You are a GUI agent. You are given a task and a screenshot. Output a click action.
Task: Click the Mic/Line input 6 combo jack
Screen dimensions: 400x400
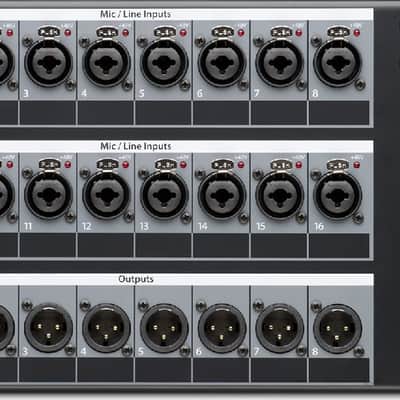222,63
